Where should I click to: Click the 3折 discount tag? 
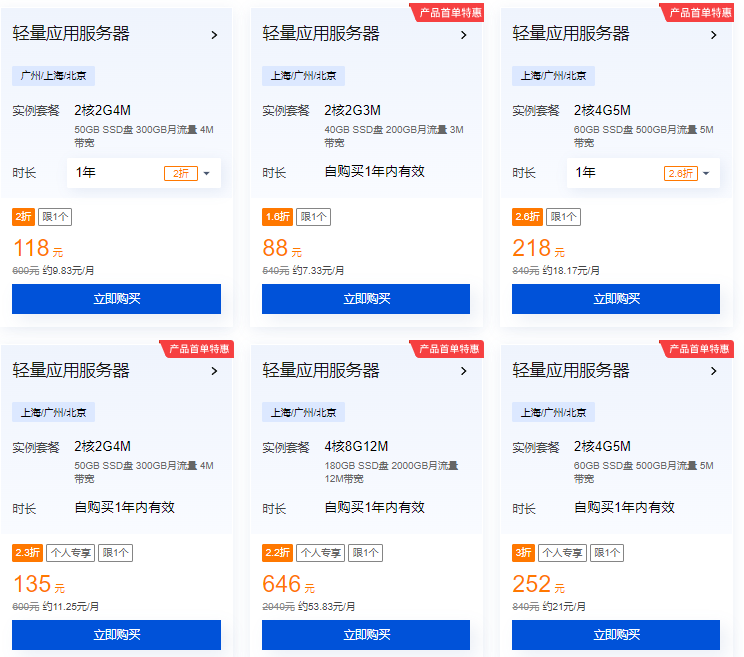(523, 553)
